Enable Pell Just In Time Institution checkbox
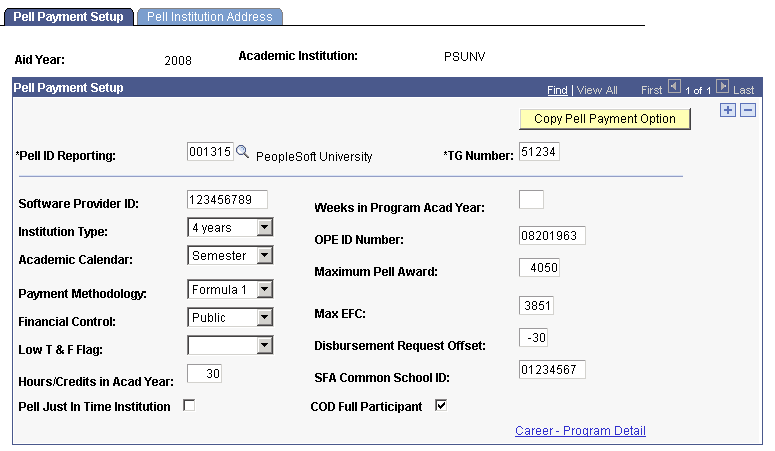This screenshot has height=451, width=775. (x=189, y=405)
